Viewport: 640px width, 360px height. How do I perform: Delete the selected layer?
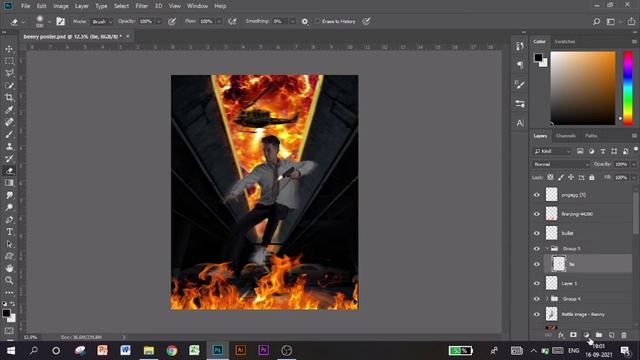point(624,335)
